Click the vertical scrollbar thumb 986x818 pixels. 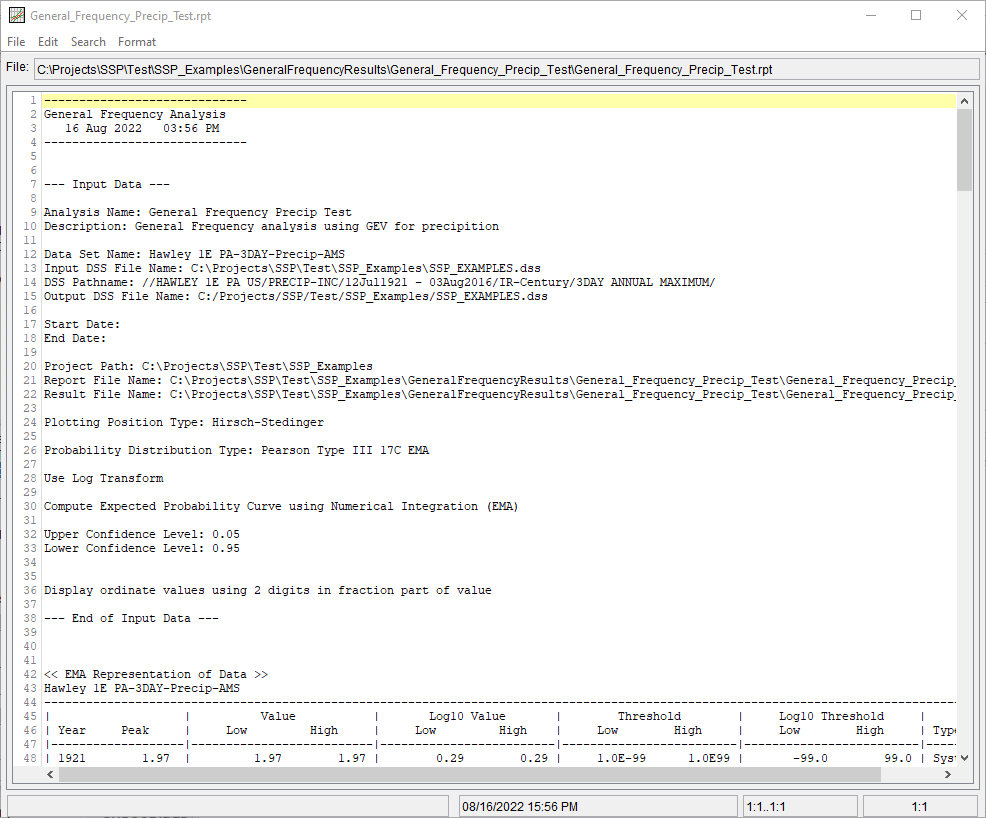[x=964, y=150]
